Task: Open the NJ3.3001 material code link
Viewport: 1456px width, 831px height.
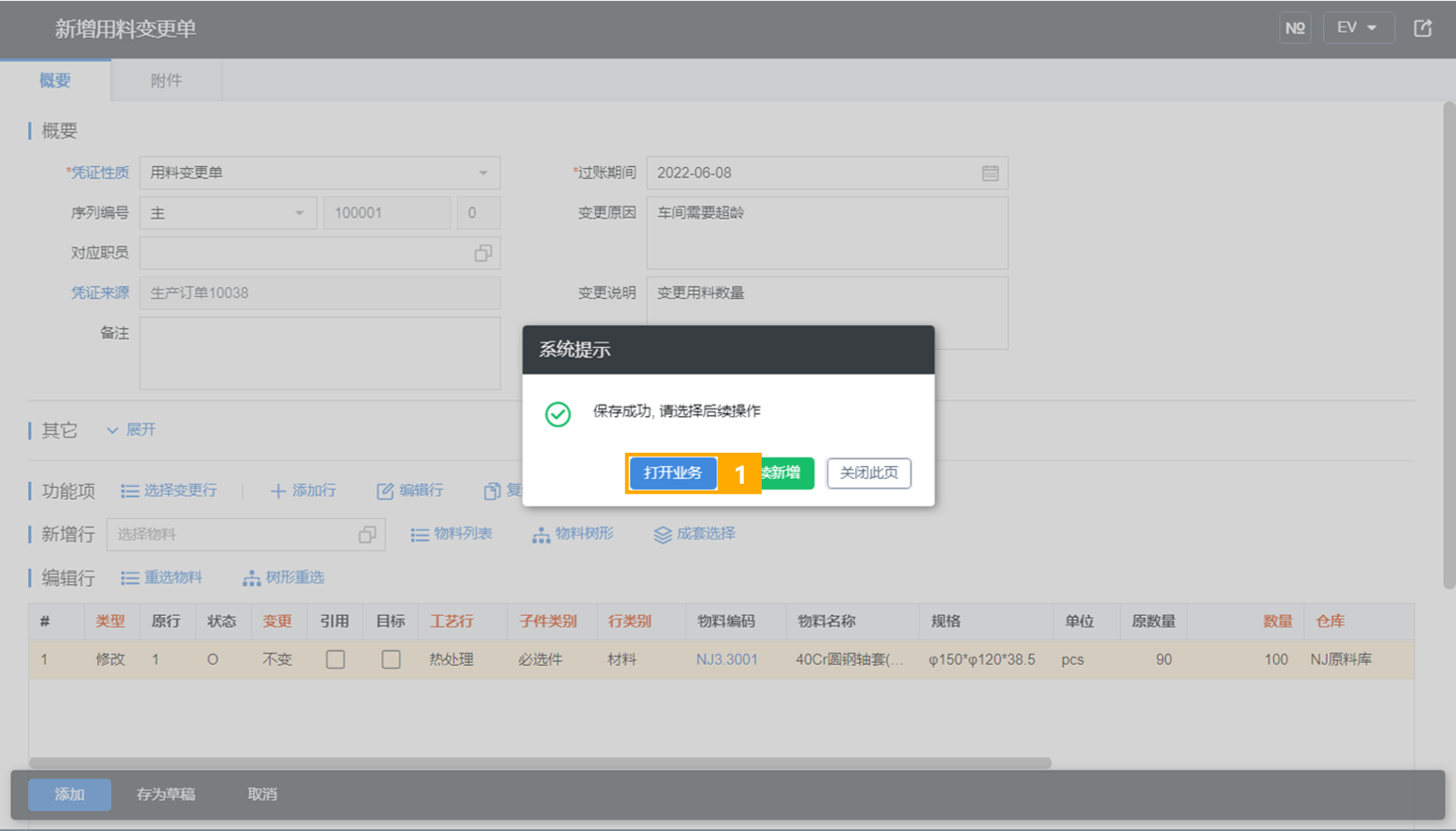Action: [727, 659]
